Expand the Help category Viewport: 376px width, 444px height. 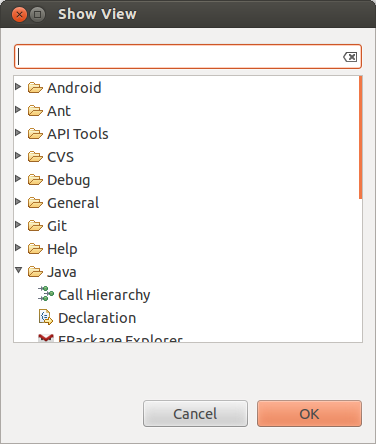[18, 248]
